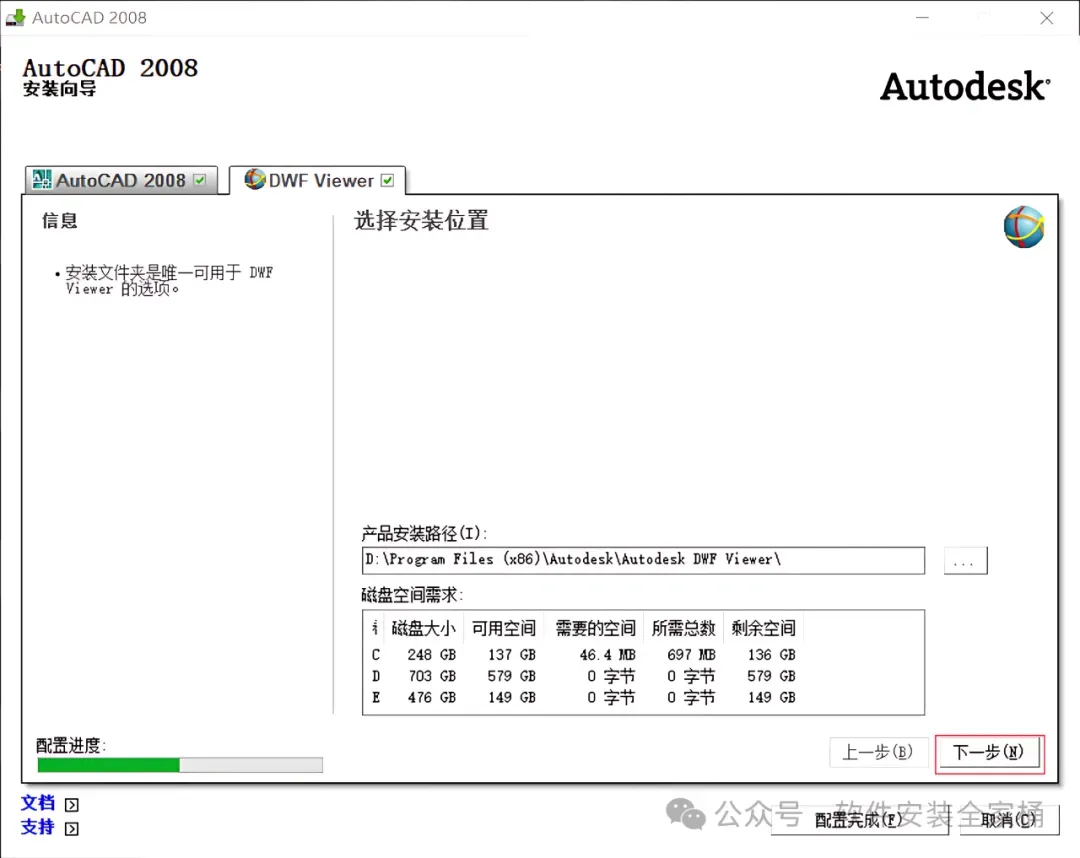This screenshot has width=1080, height=858.
Task: Click the 136 GB remaining space cell
Action: (771, 655)
